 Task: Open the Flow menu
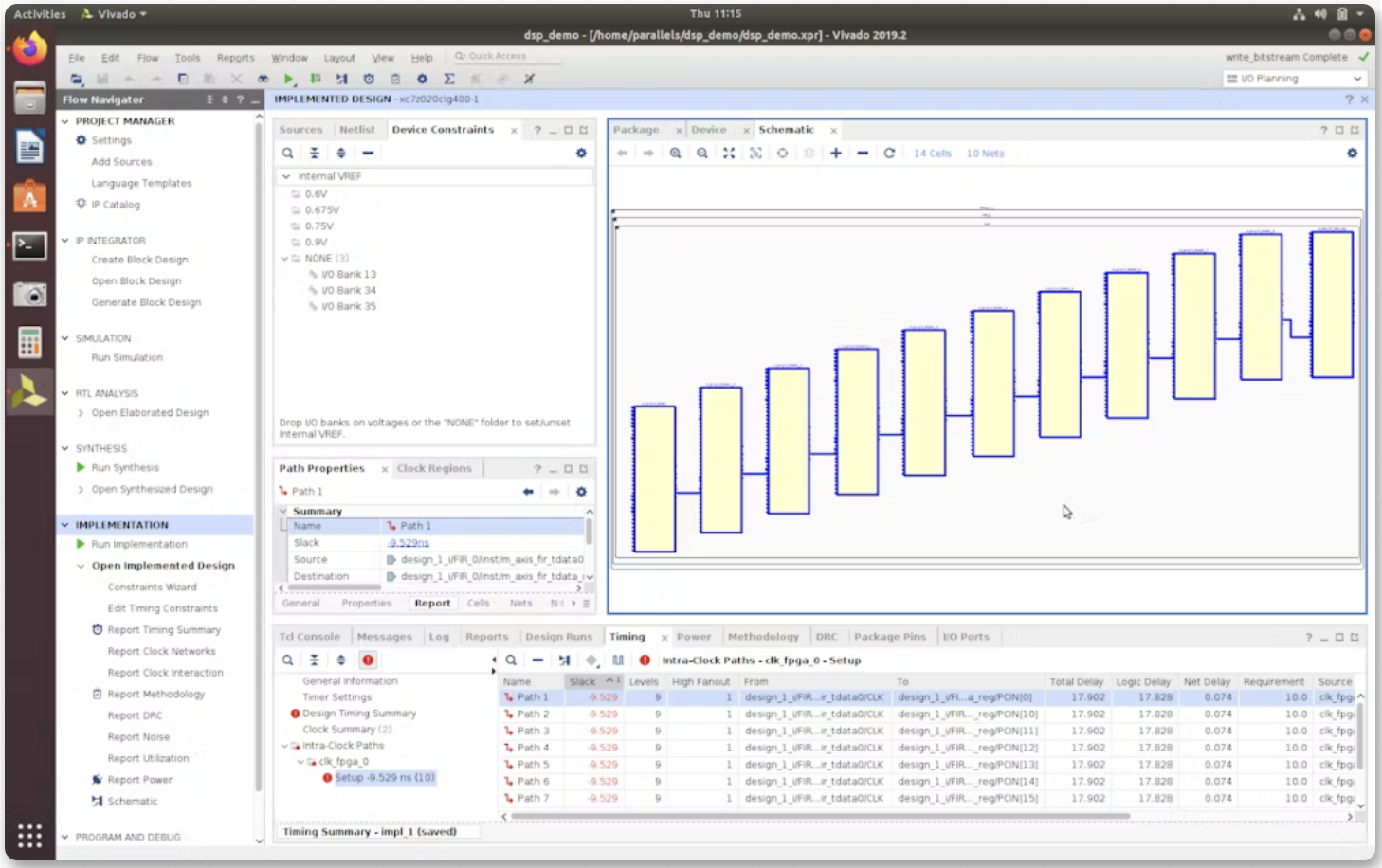[148, 58]
